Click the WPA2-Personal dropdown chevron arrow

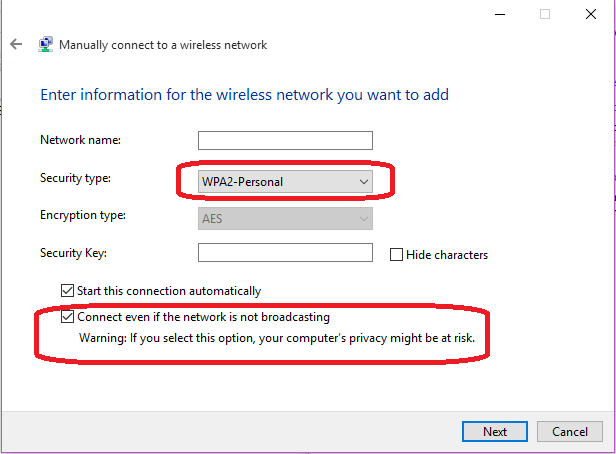(364, 182)
